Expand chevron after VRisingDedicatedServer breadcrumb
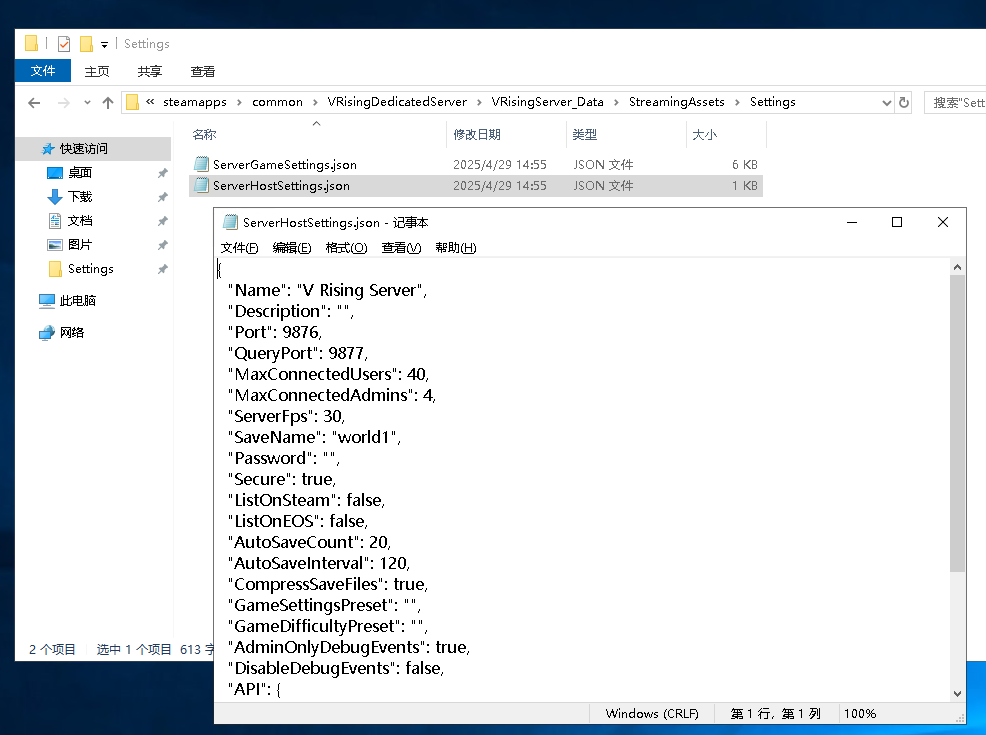 [x=479, y=102]
